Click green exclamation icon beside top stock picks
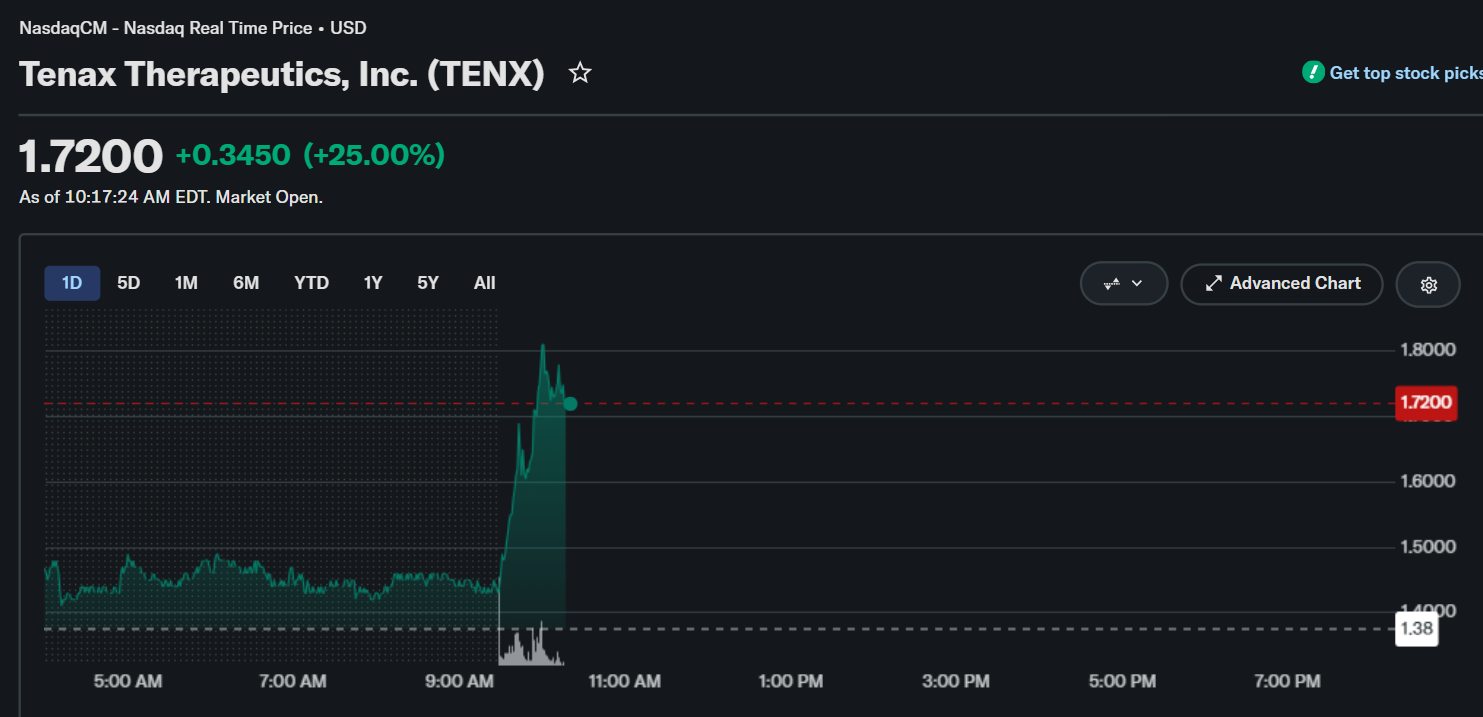The image size is (1483, 717). pyautogui.click(x=1313, y=72)
